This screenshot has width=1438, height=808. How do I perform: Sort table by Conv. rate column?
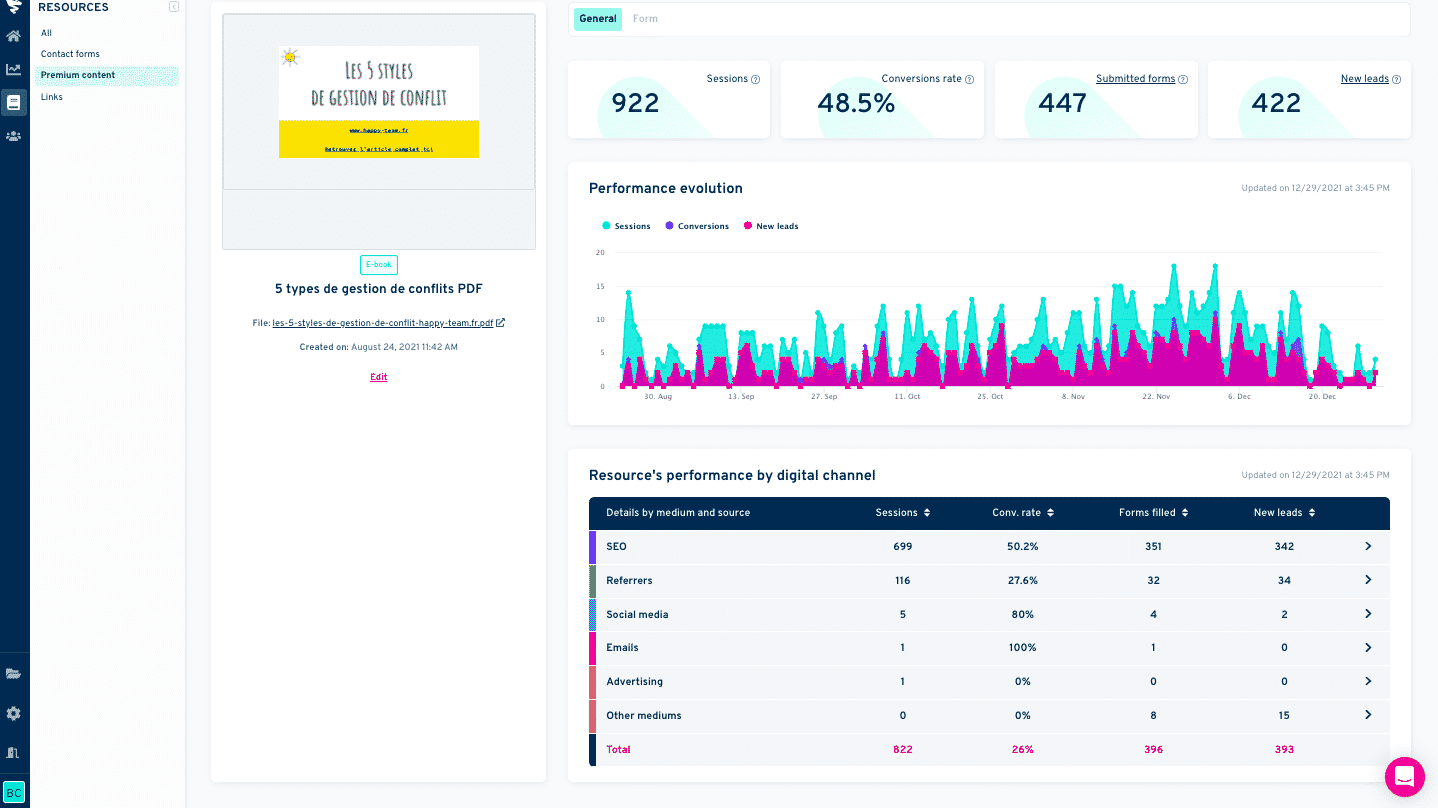pos(1051,513)
